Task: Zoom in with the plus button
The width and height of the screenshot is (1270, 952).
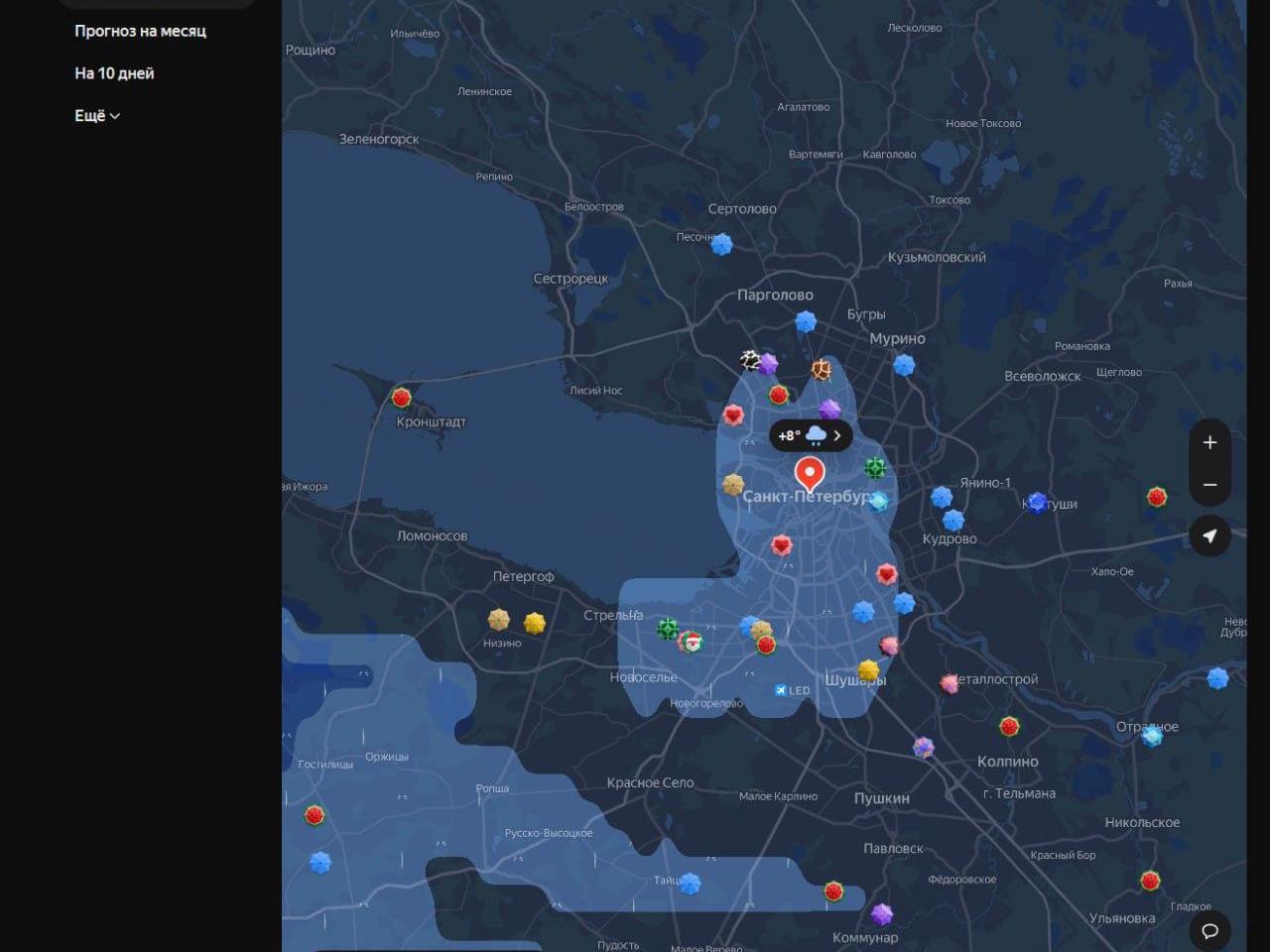Action: pyautogui.click(x=1209, y=442)
